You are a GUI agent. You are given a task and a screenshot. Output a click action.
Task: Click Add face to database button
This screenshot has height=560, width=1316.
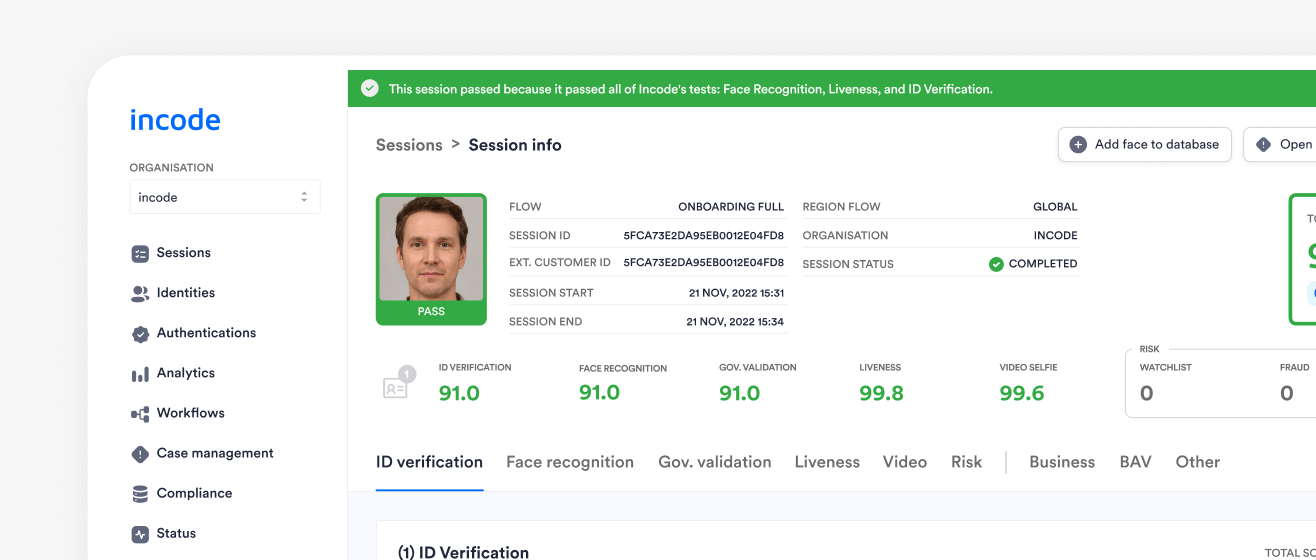(1144, 144)
